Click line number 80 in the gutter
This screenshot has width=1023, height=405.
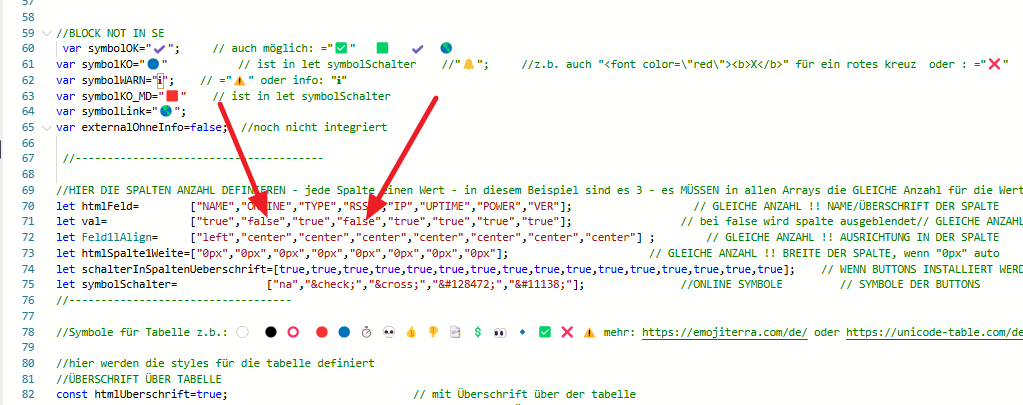27,363
